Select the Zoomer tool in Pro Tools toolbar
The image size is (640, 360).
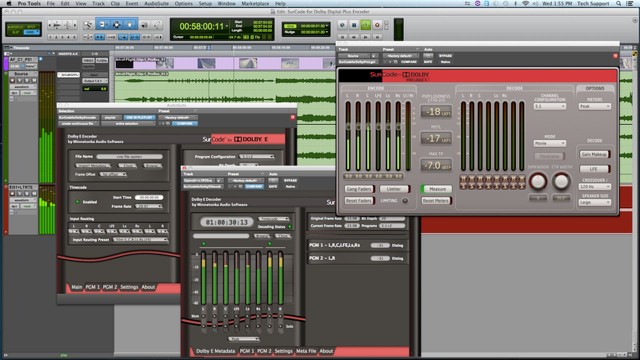(88, 25)
